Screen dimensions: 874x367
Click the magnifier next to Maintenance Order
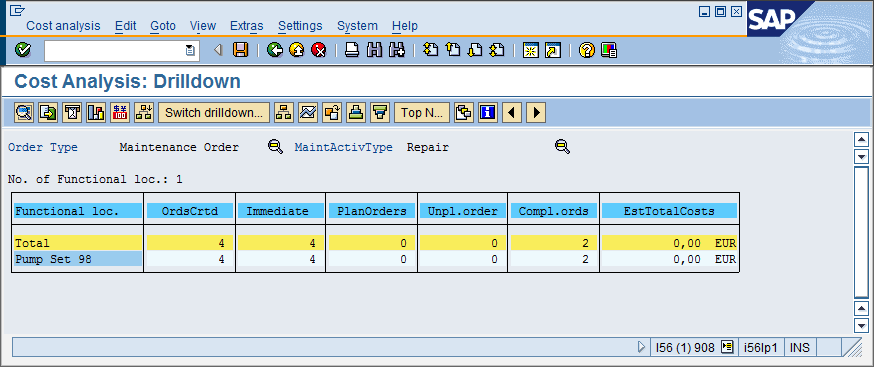coord(275,147)
